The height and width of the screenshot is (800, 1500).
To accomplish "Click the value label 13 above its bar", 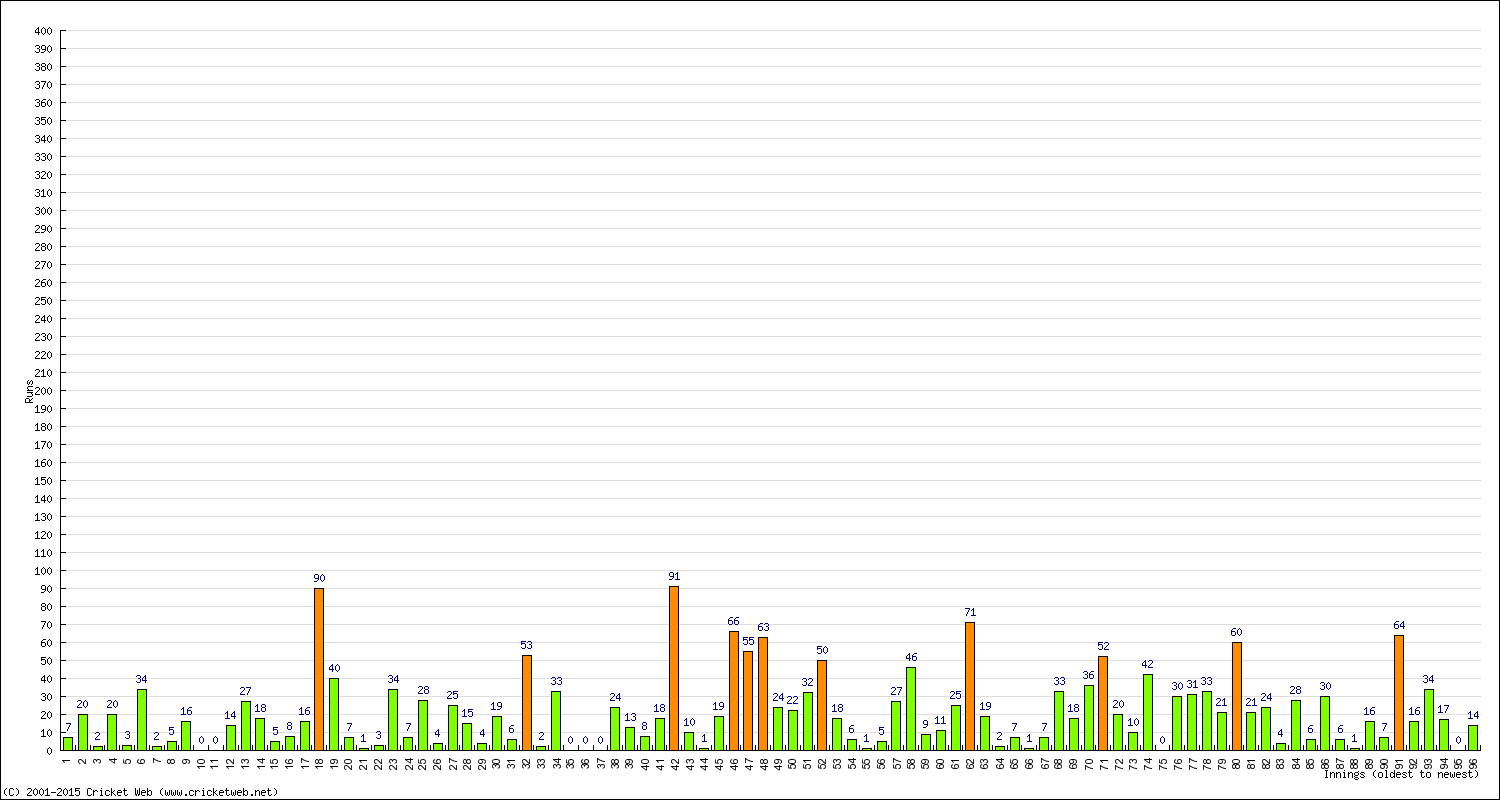I will pos(630,717).
